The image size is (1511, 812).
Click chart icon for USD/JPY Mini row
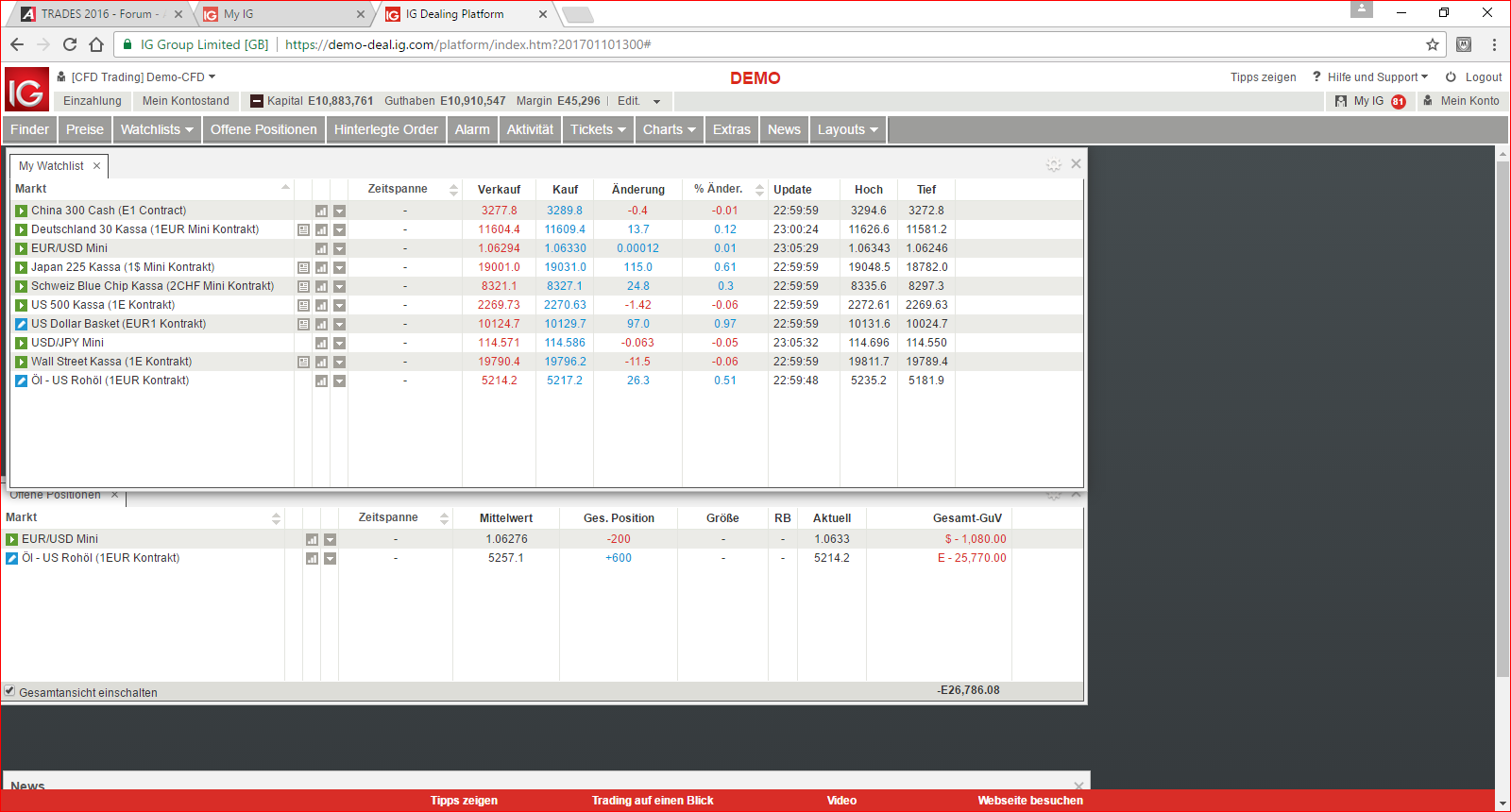pyautogui.click(x=321, y=343)
